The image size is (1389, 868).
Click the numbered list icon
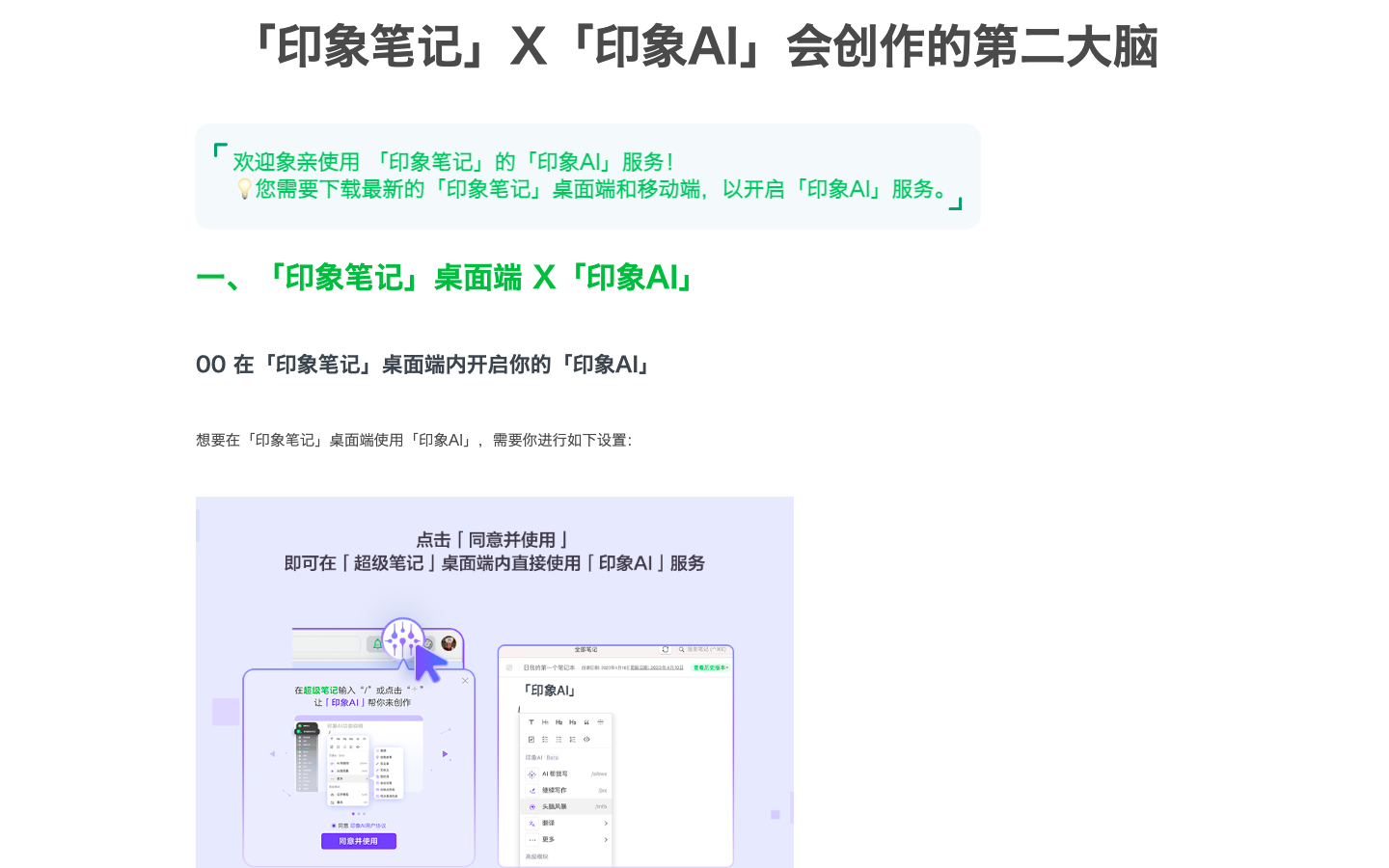pyautogui.click(x=546, y=740)
